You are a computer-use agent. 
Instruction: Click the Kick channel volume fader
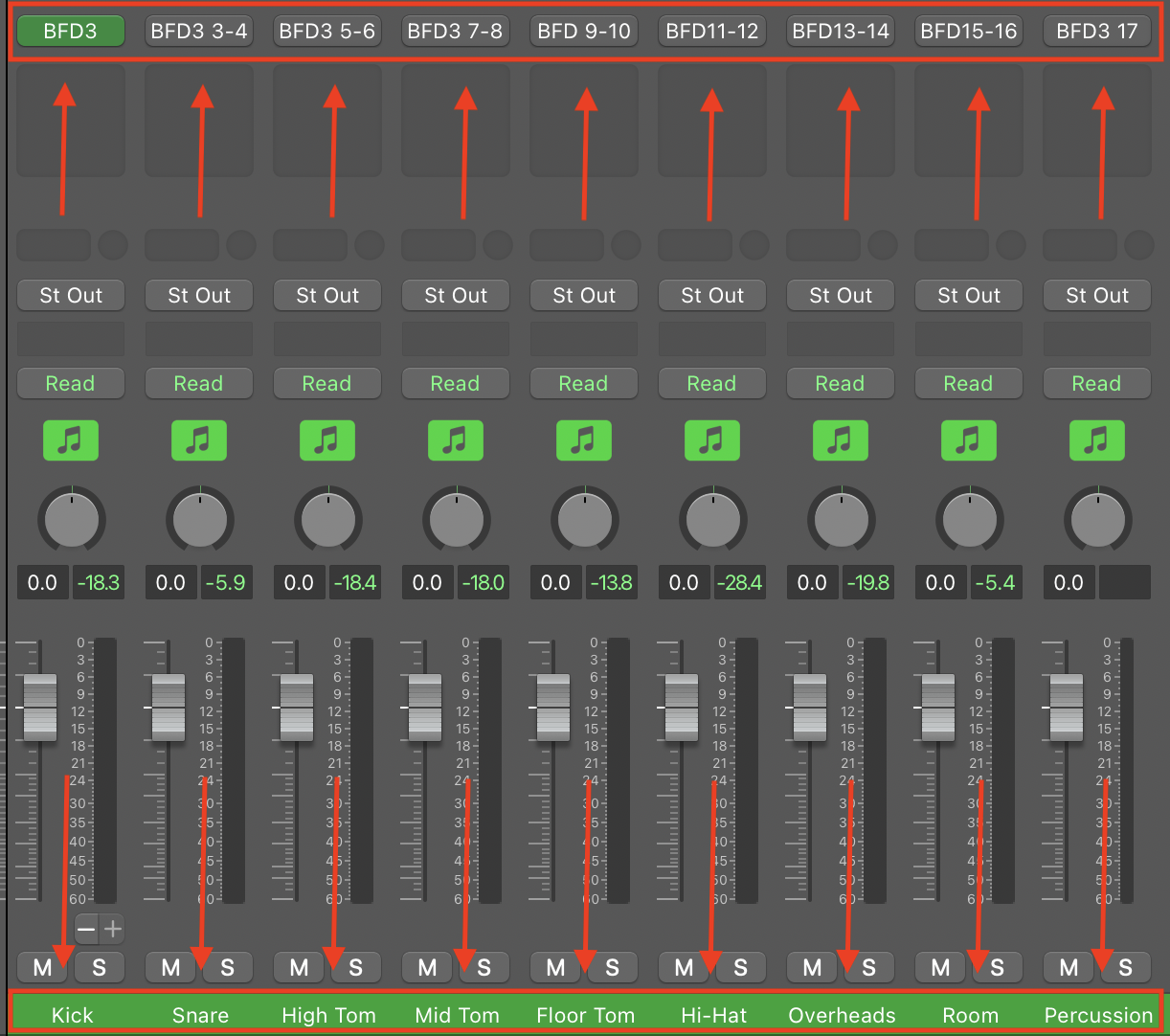40,707
